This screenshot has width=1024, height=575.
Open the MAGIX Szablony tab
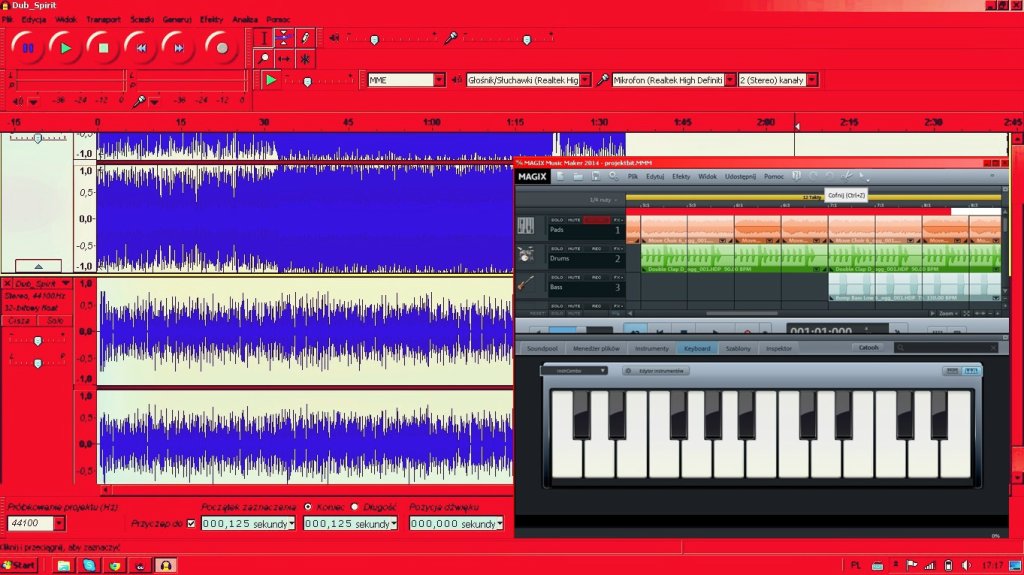[x=739, y=349]
